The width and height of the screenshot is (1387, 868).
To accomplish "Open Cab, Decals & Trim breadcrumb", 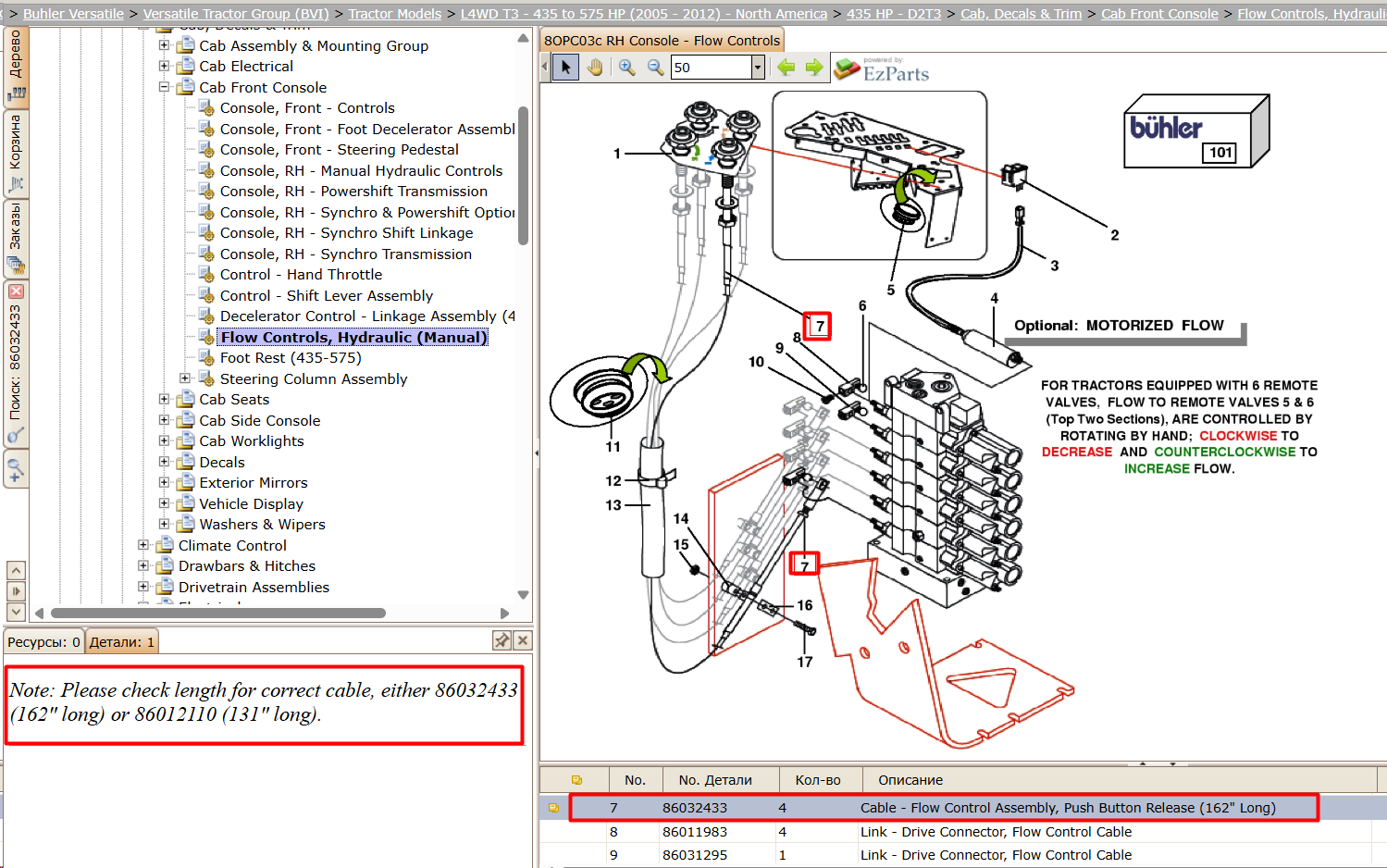I will 1022,14.
